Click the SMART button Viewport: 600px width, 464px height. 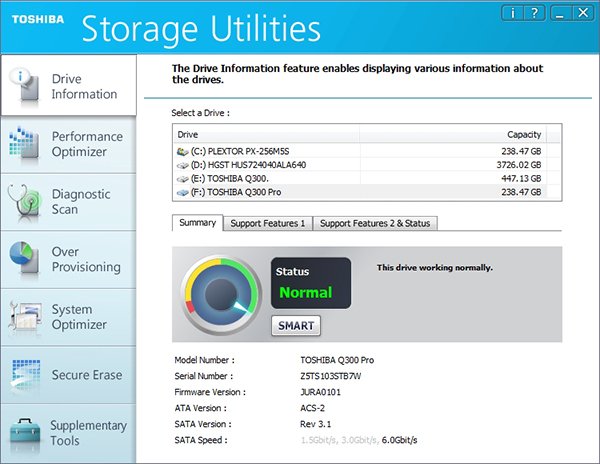[296, 326]
